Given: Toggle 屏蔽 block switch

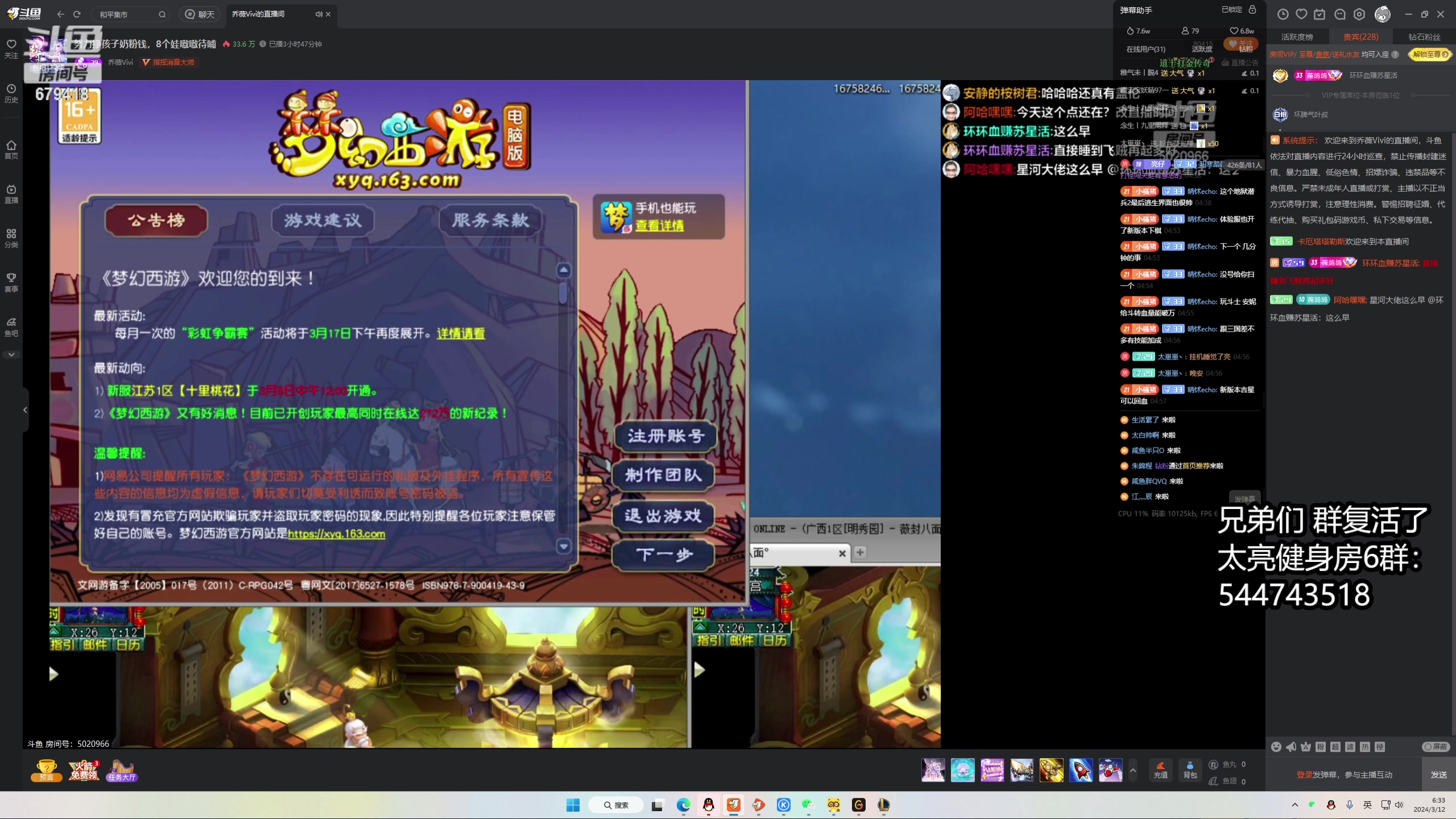Looking at the screenshot, I should pyautogui.click(x=1436, y=747).
